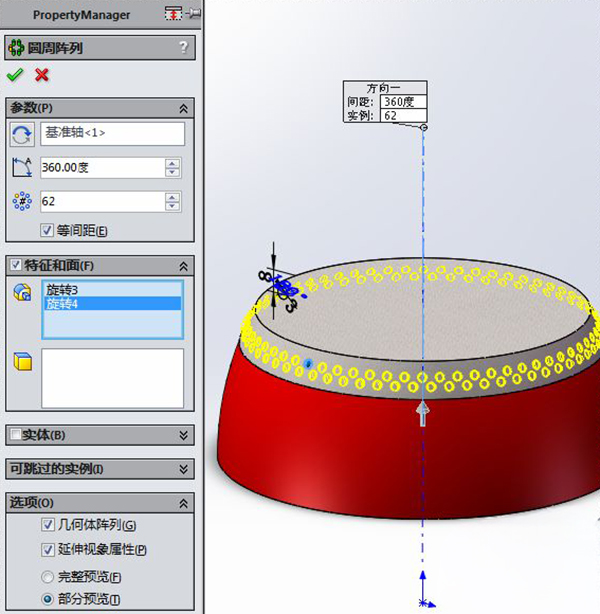Select the partial preview radio button
Image resolution: width=600 pixels, height=614 pixels.
point(47,599)
